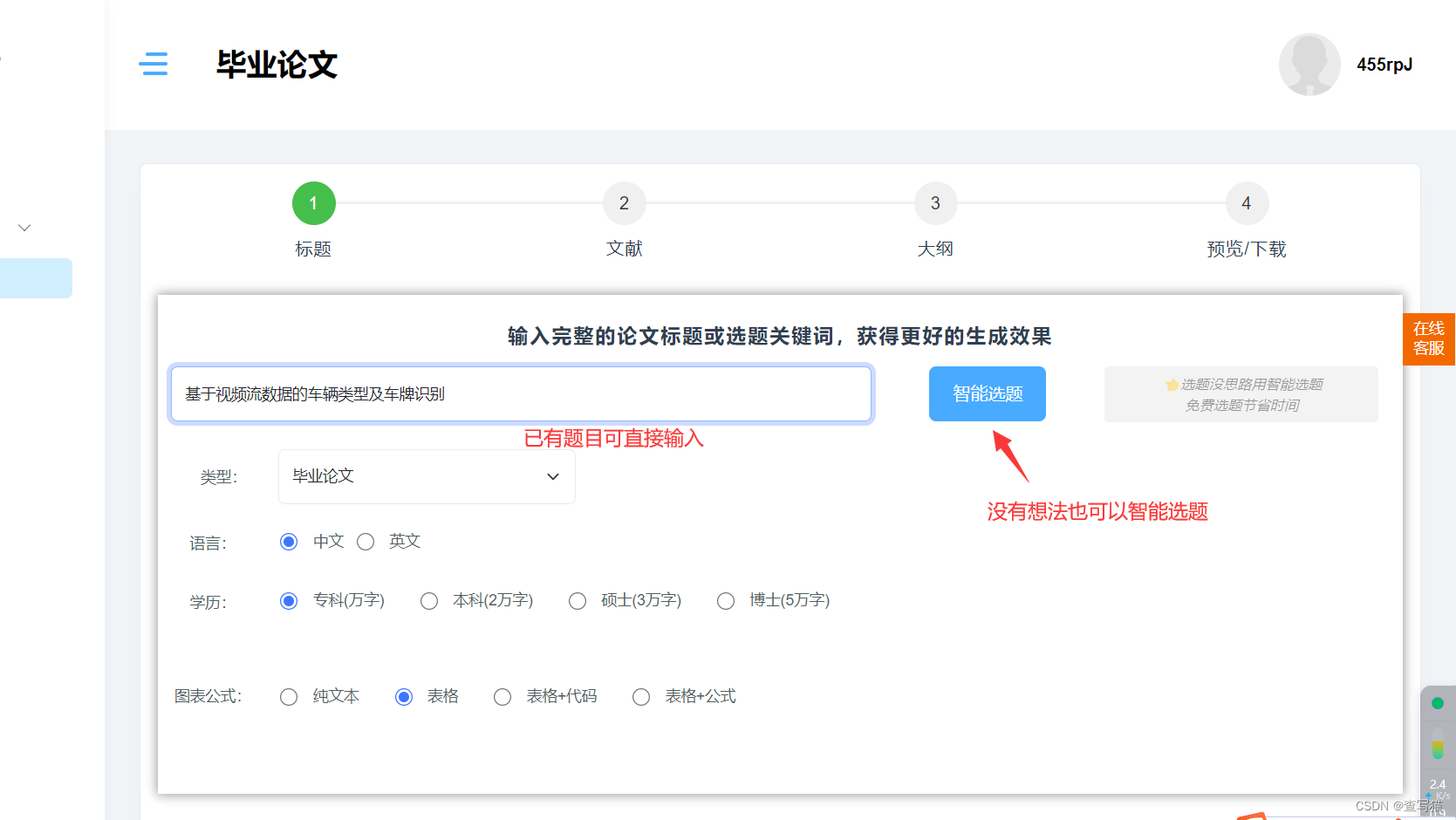
Task: Select 表格+公式 chart formula option
Action: (641, 697)
